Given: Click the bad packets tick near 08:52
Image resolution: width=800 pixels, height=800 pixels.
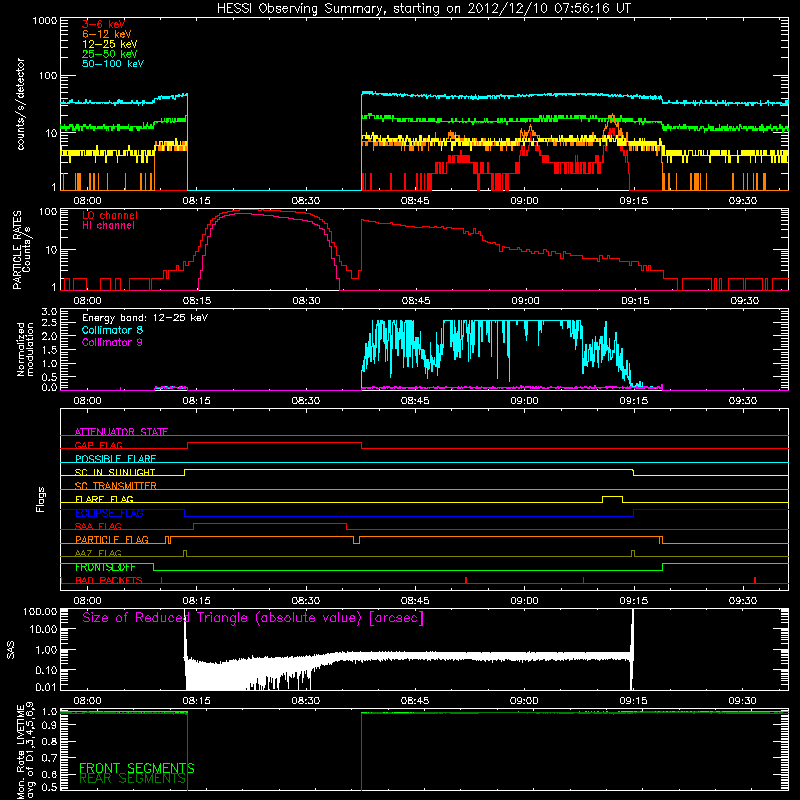Looking at the screenshot, I should point(466,580).
